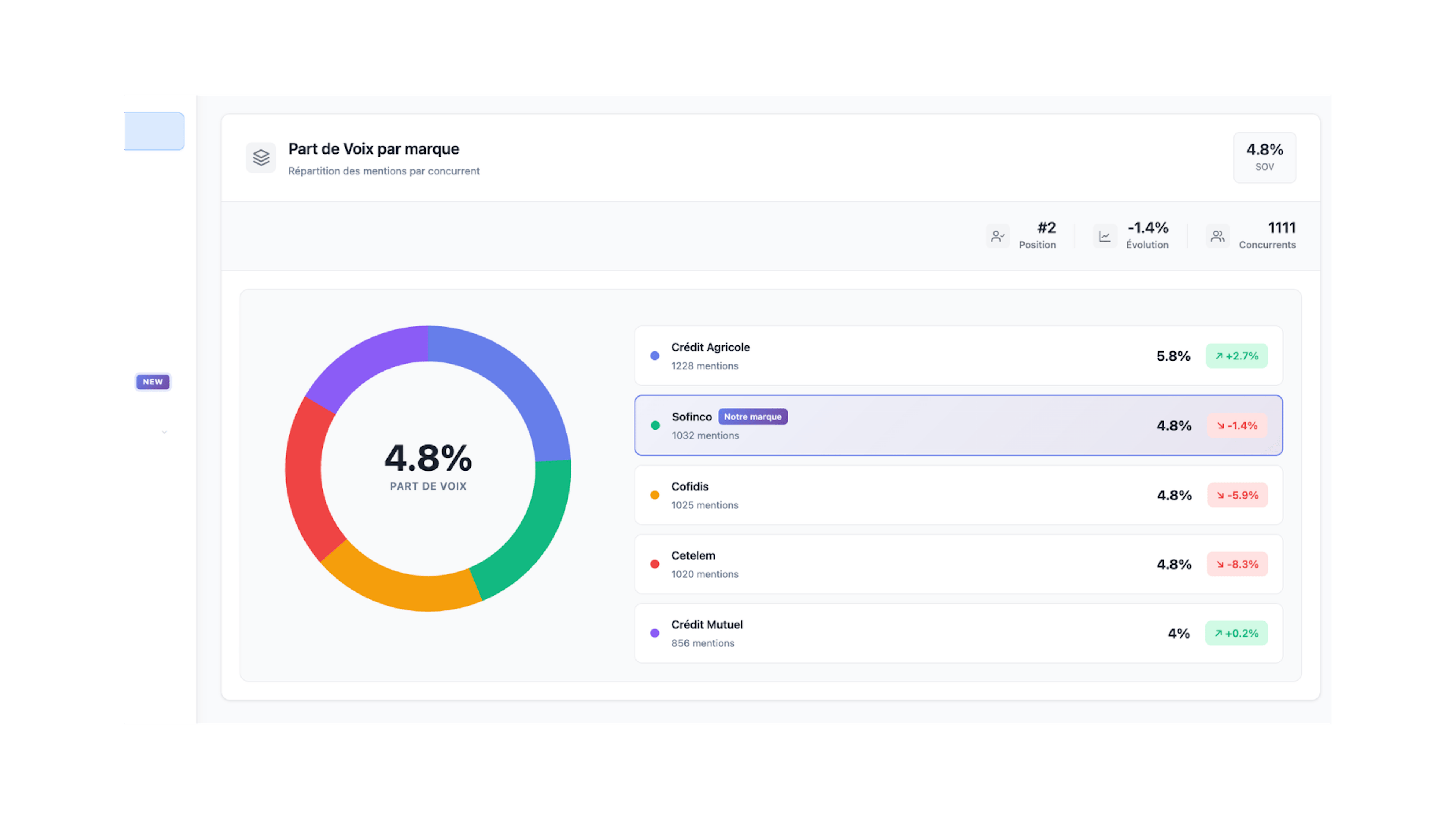This screenshot has height=819, width=1456.
Task: Click the +2.7% upward trend badge
Action: coord(1236,356)
